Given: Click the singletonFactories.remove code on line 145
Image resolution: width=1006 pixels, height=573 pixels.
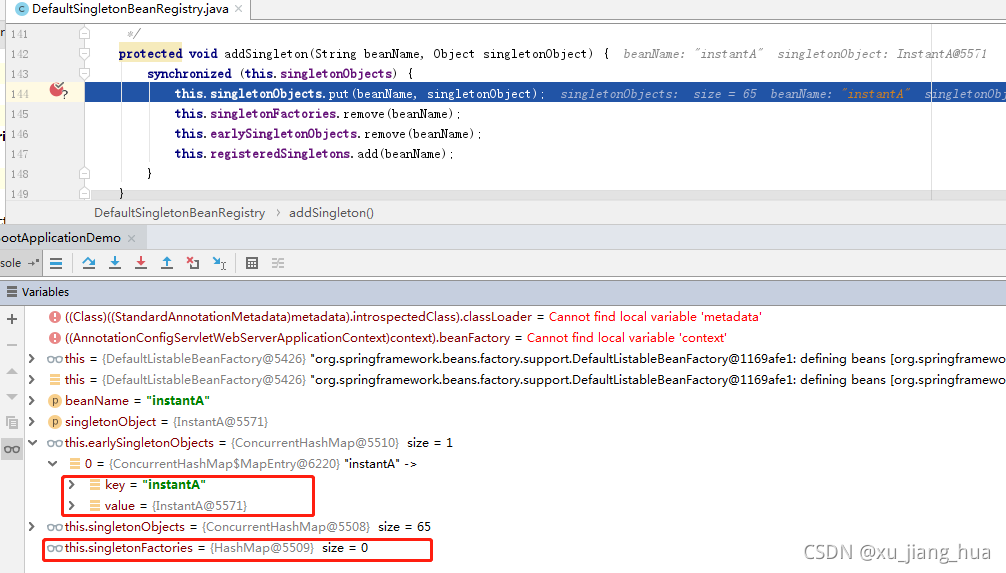Looking at the screenshot, I should pyautogui.click(x=318, y=114).
